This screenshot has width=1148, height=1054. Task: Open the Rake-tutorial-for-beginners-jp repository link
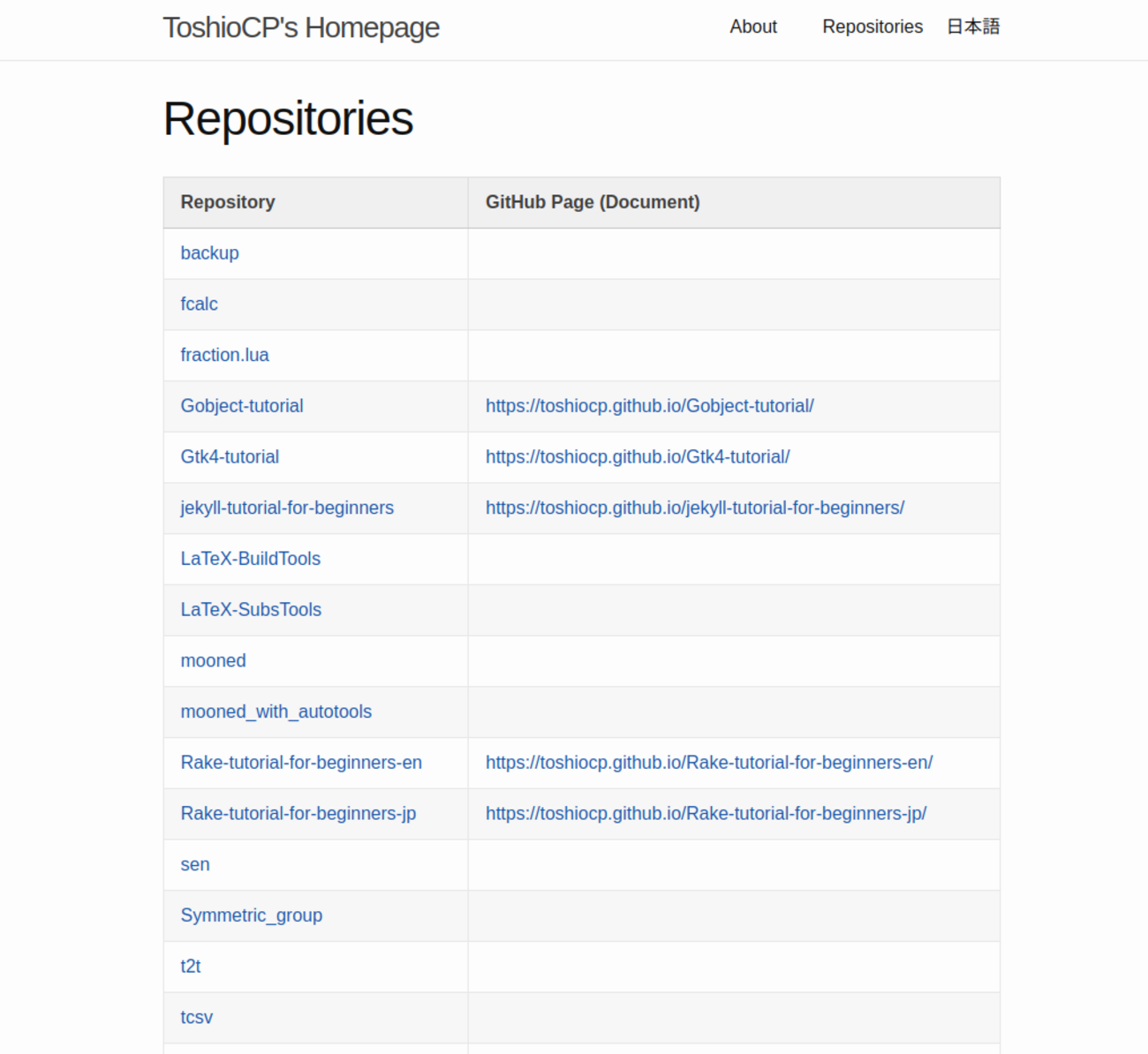(x=298, y=814)
